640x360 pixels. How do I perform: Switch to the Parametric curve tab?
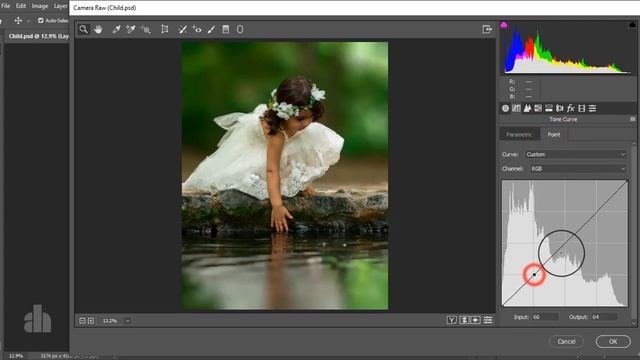tap(519, 134)
